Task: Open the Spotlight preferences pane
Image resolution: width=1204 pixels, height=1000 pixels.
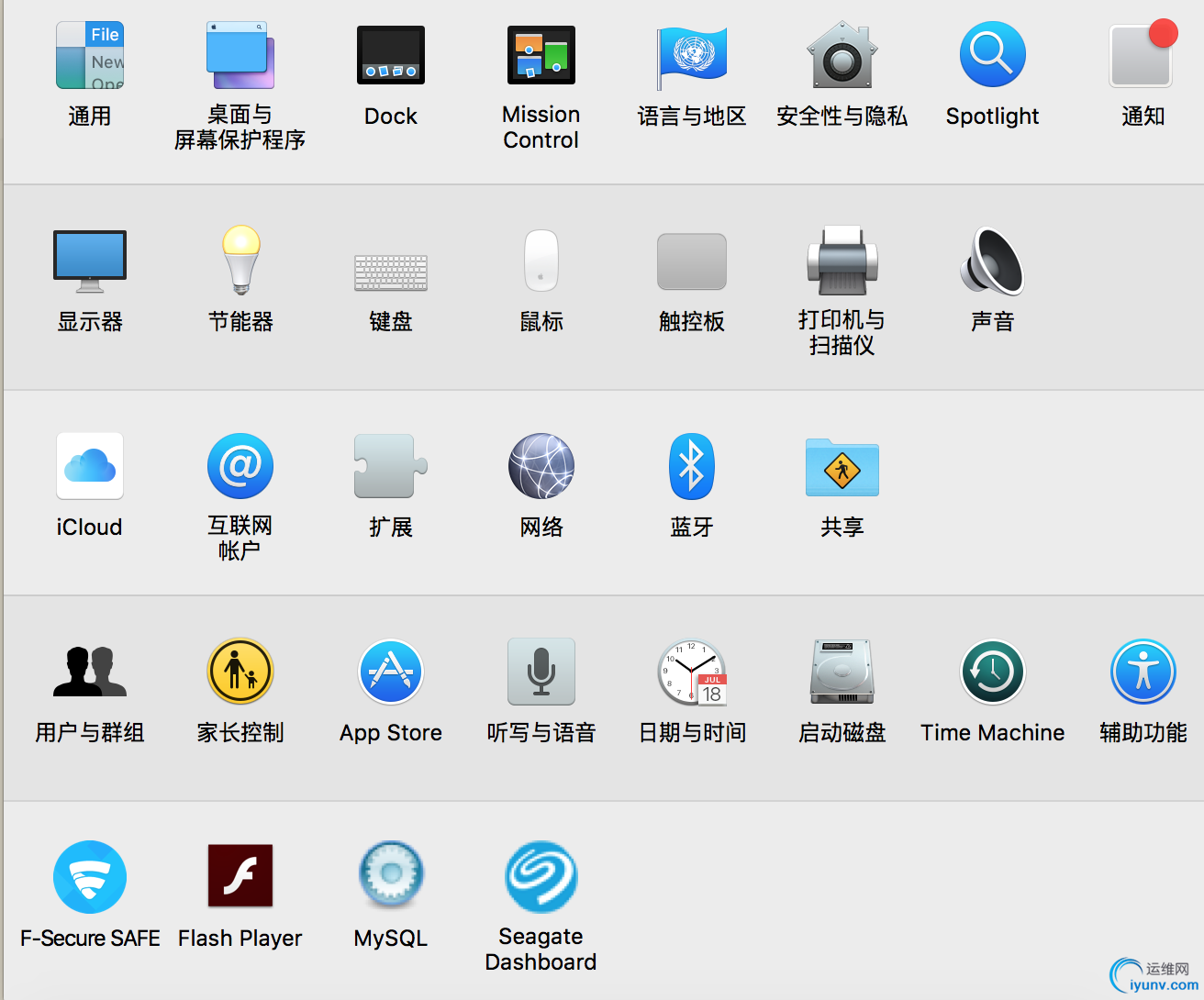Action: 993,55
